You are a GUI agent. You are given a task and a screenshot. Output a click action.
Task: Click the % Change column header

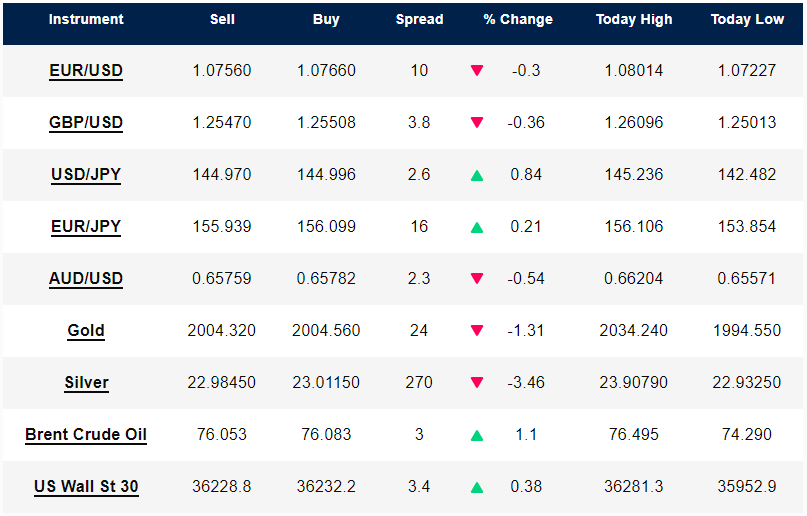pyautogui.click(x=517, y=19)
